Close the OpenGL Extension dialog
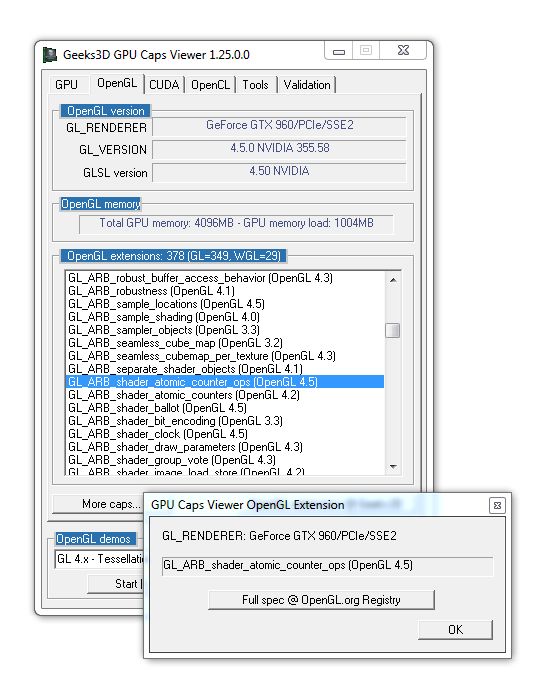Image resolution: width=537 pixels, height=691 pixels. pyautogui.click(x=497, y=505)
